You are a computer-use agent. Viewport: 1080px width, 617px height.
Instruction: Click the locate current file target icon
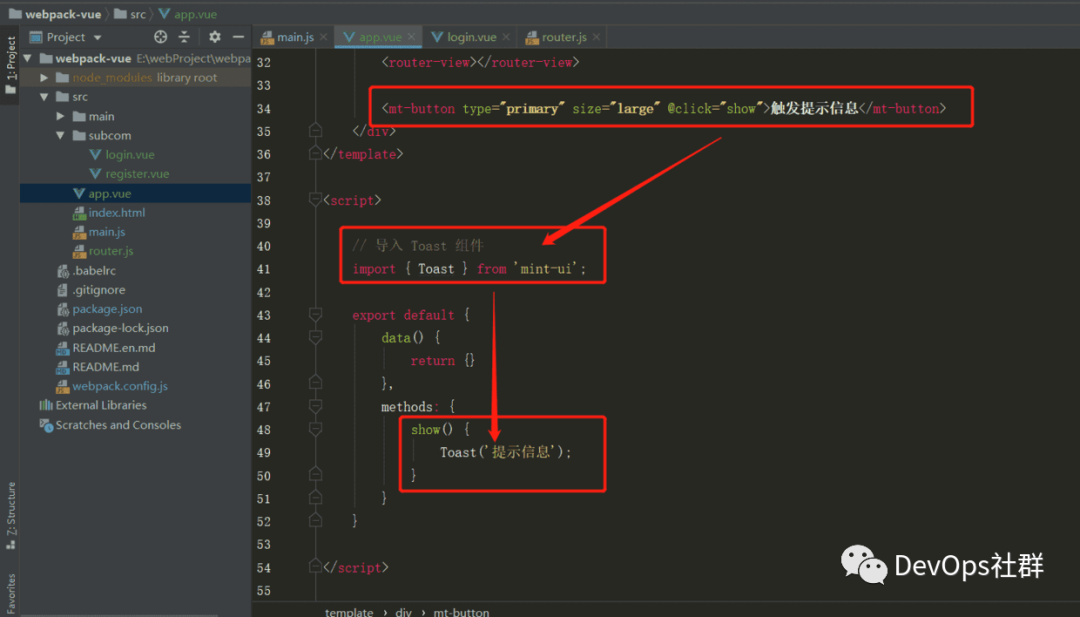pyautogui.click(x=160, y=37)
